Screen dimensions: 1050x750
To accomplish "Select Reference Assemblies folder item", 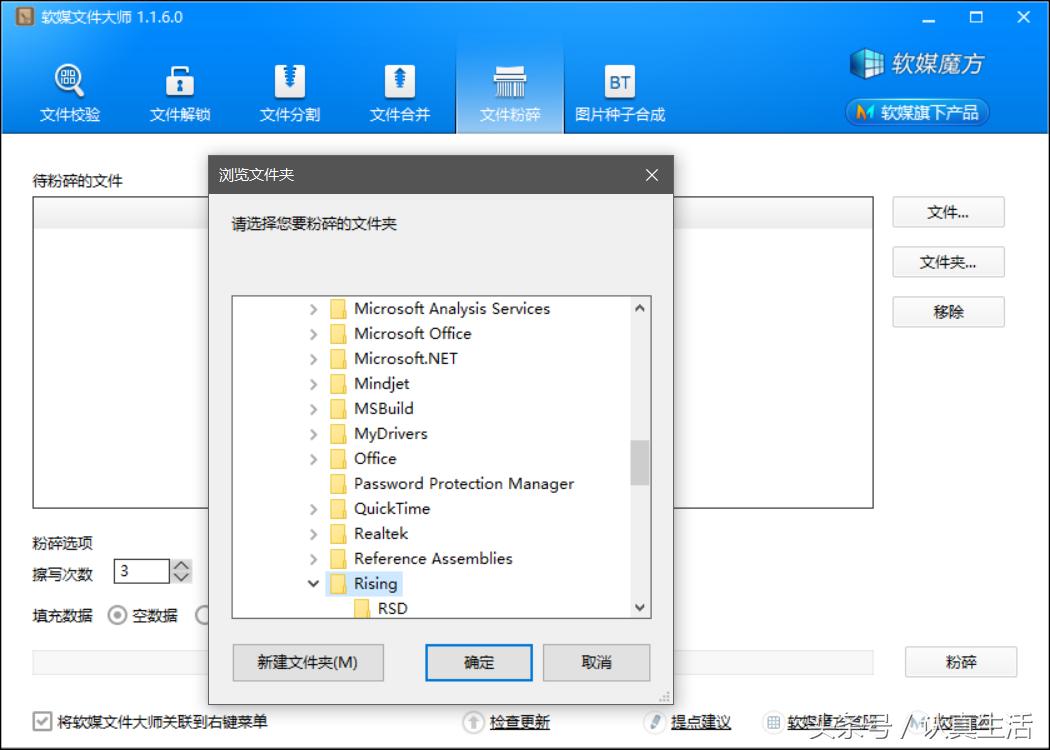I will click(x=422, y=558).
